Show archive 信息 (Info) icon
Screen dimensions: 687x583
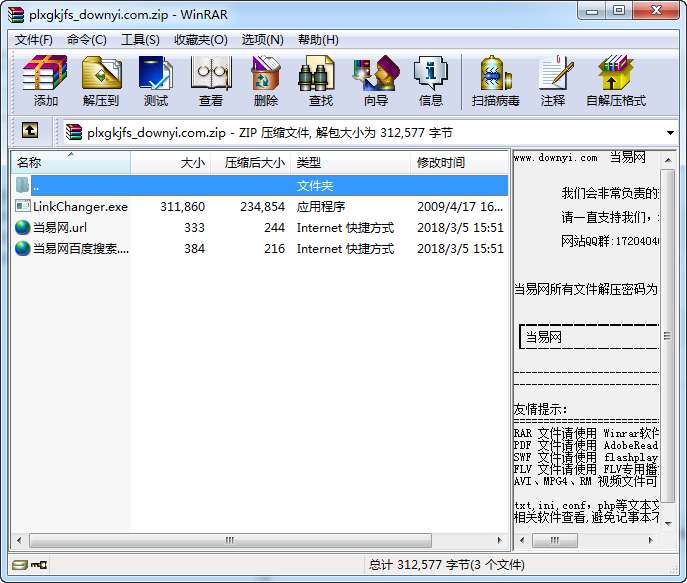431,81
